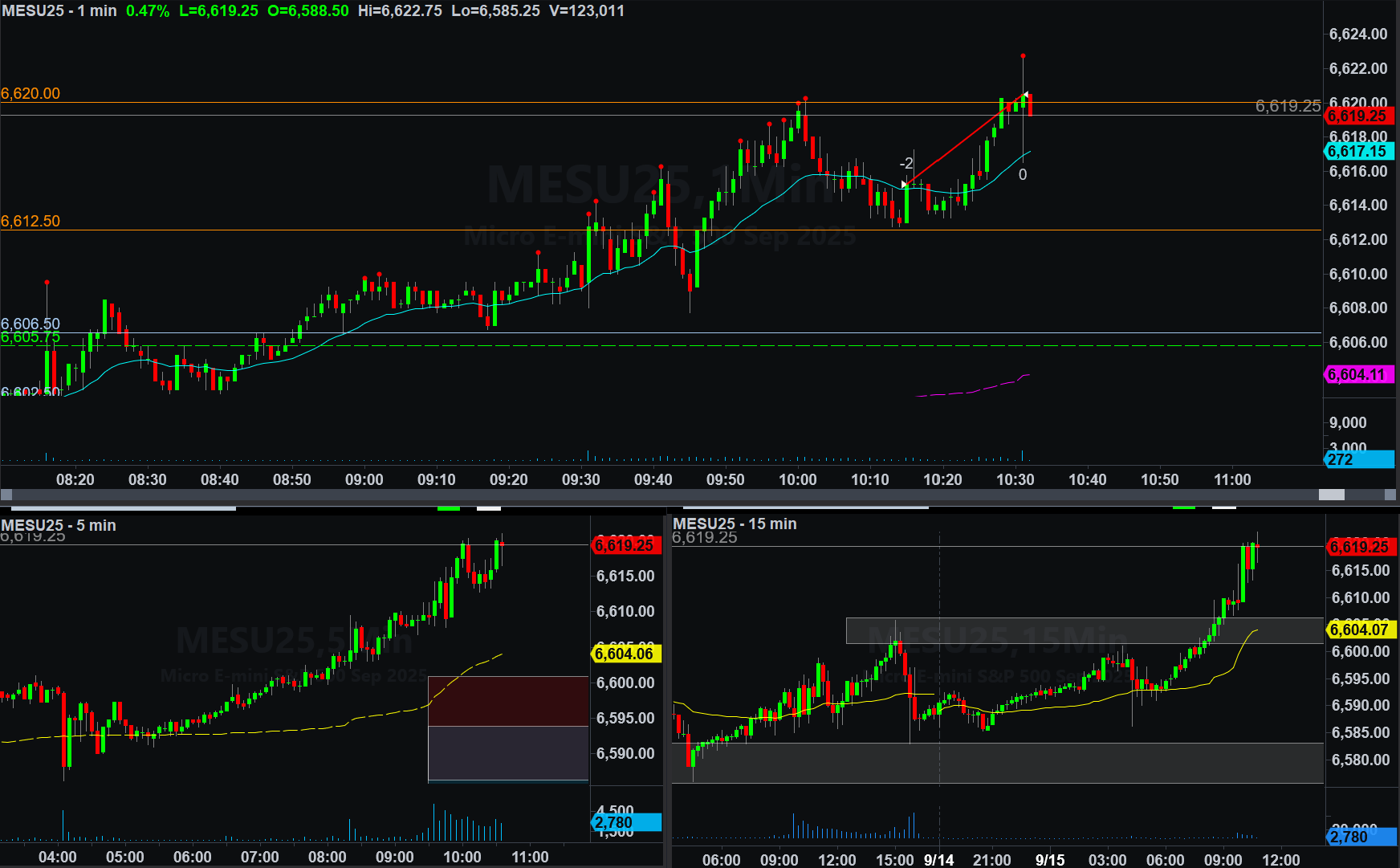Image resolution: width=1400 pixels, height=868 pixels.
Task: Click the magenta 6,604.11 price tag
Action: coord(1360,375)
